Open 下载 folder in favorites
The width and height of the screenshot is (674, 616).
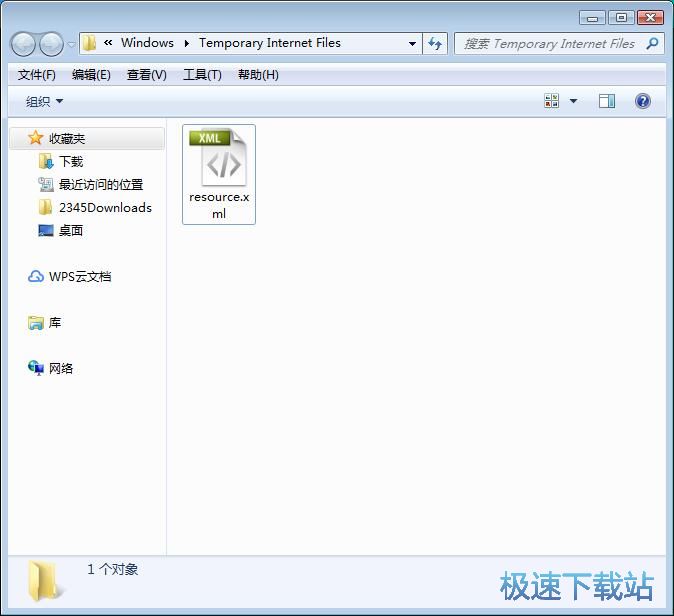(71, 162)
